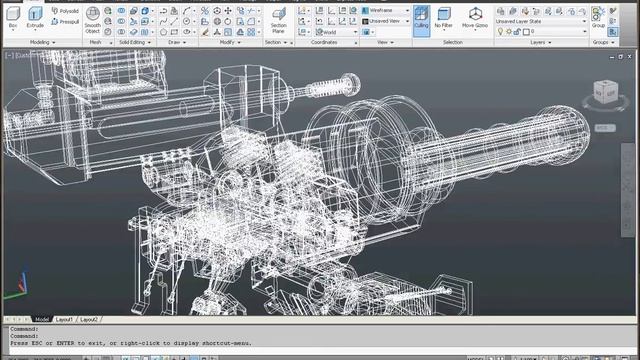Viewport: 640px width, 360px height.
Task: Click the highlighted group selection toggle icon
Action: (x=612, y=32)
